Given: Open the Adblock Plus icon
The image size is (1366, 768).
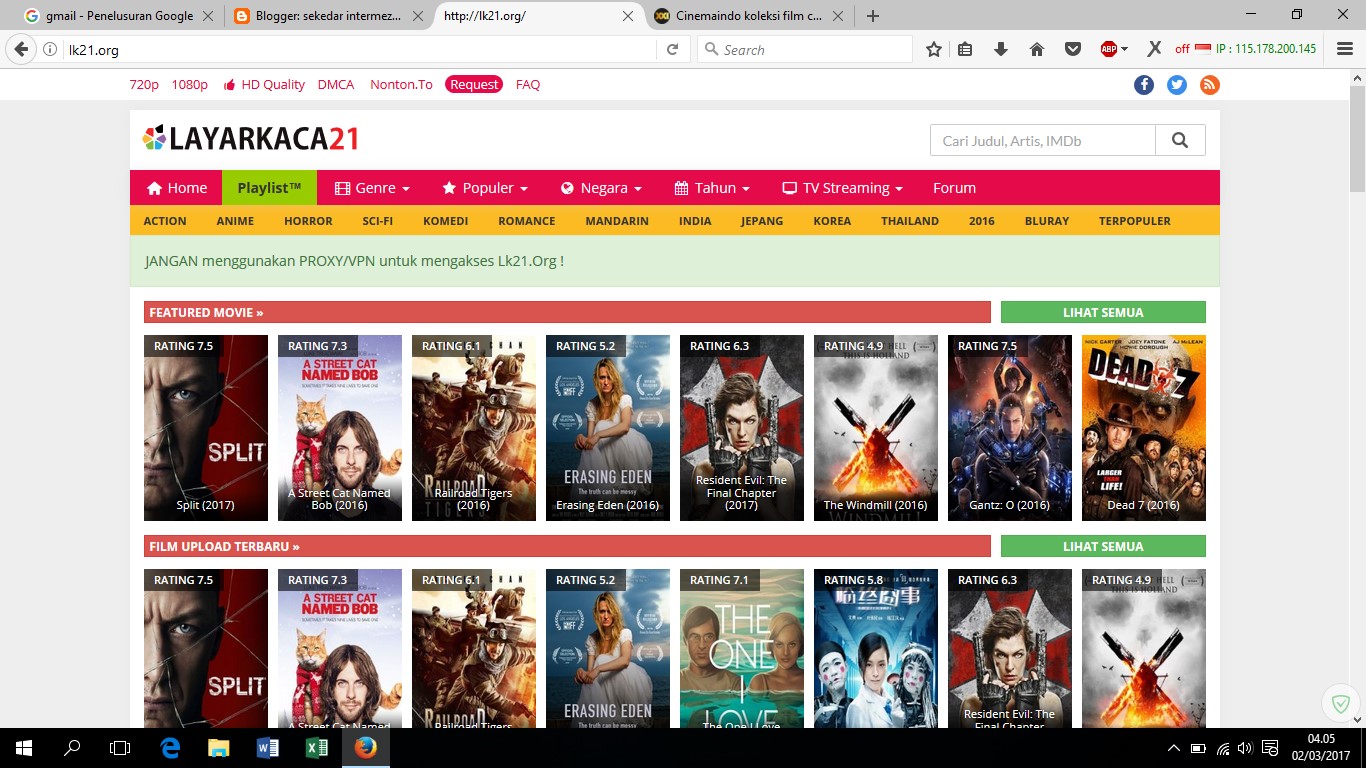Looking at the screenshot, I should tap(1108, 49).
